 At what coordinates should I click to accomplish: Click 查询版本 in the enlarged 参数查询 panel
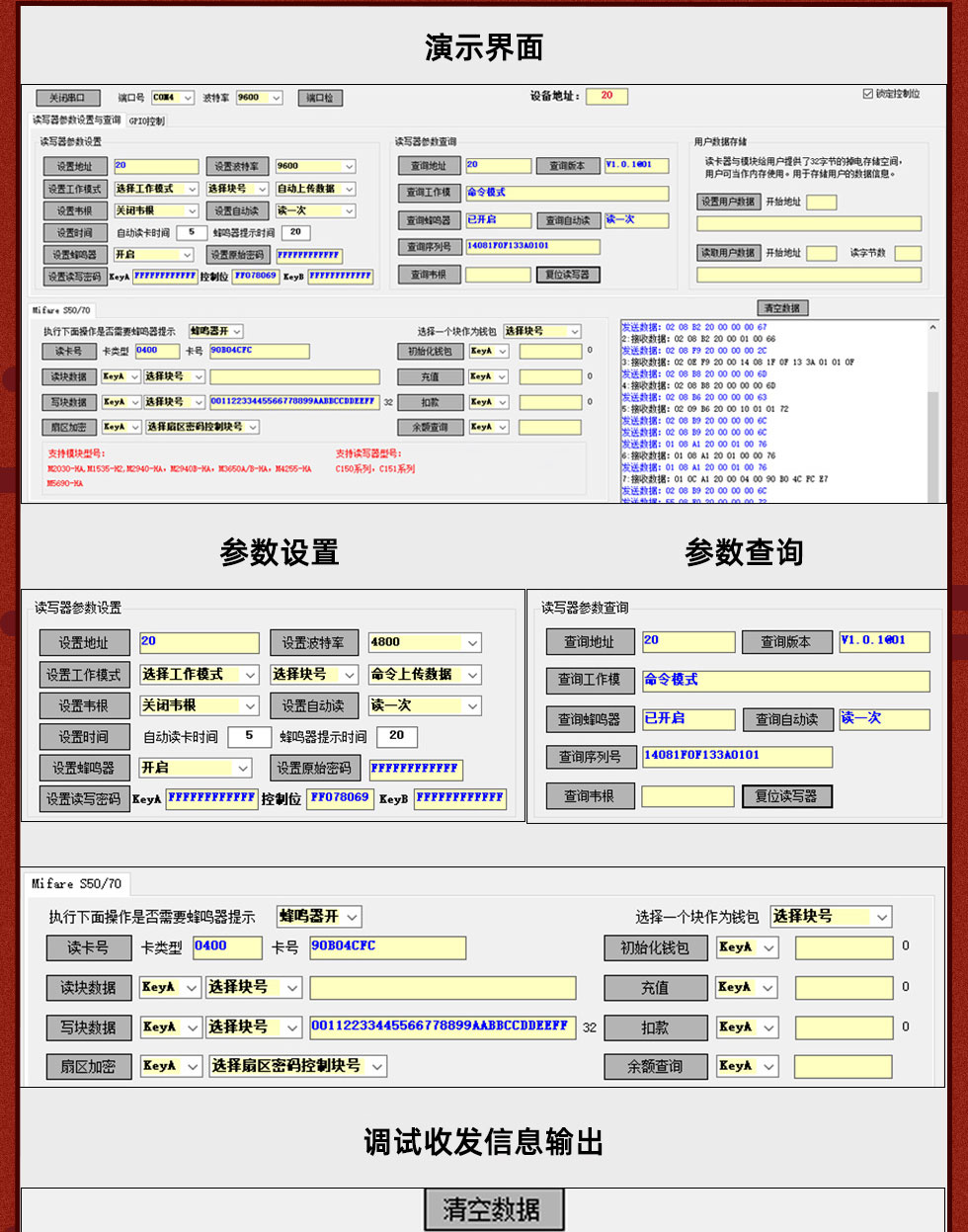point(786,642)
